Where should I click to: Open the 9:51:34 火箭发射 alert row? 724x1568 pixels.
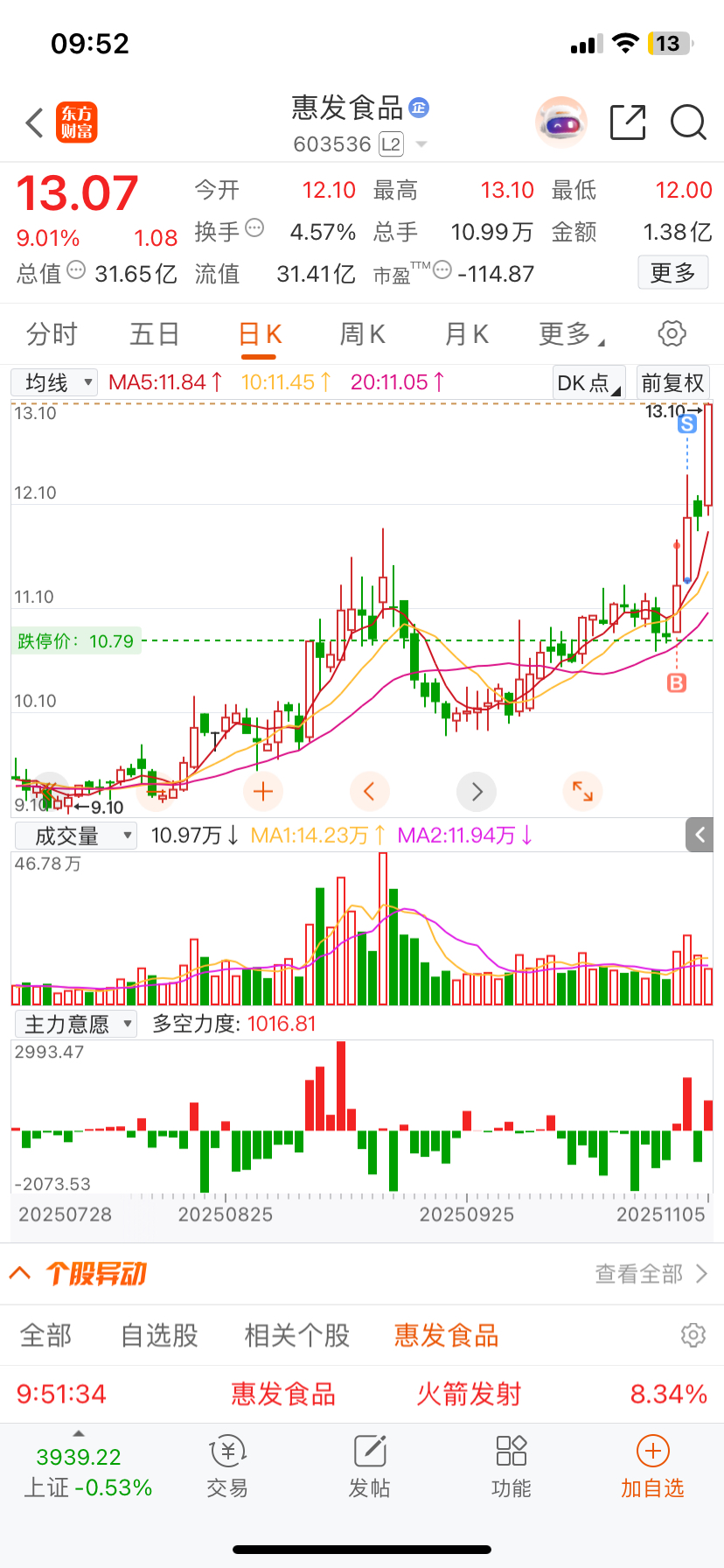[x=362, y=1394]
